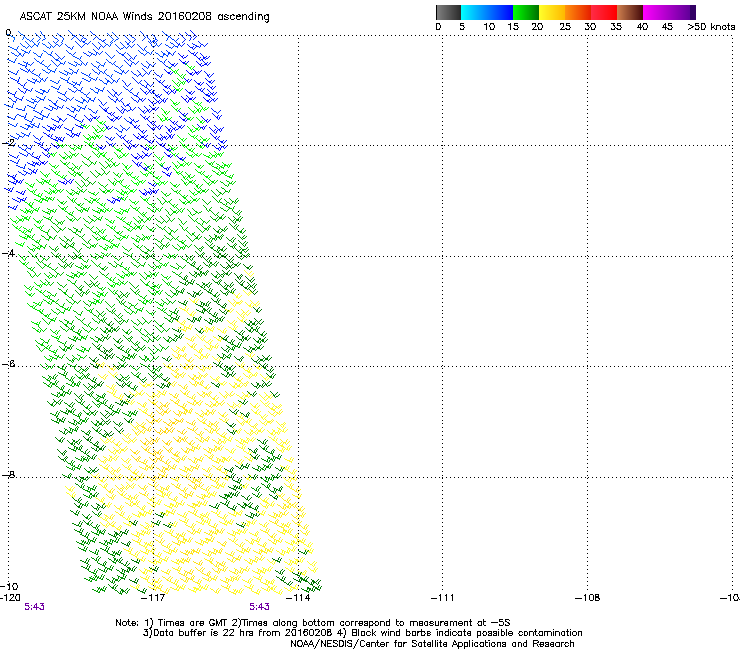The width and height of the screenshot is (740, 650).
Task: Click the latitude label '-6'
Action: [8, 363]
